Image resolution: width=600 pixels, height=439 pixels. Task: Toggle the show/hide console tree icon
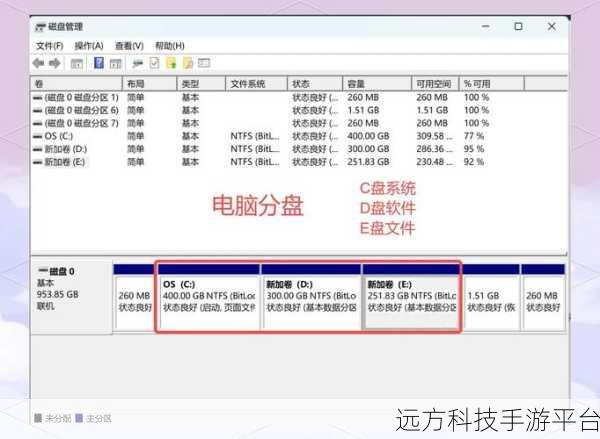[x=77, y=64]
